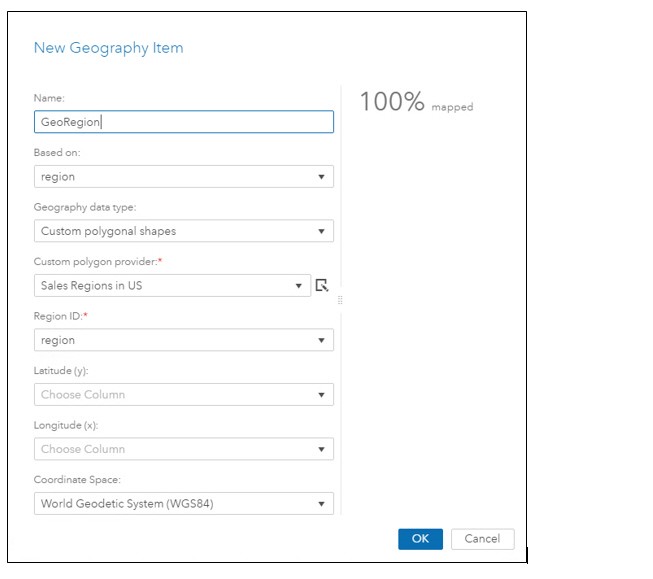
Task: Open the Latitude (y) Choose Column dropdown
Action: (x=184, y=394)
